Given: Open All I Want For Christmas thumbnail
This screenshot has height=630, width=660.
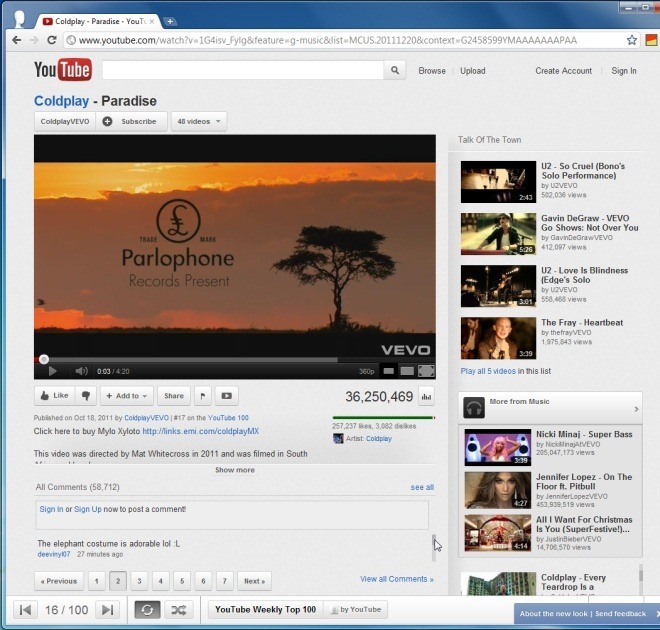Looking at the screenshot, I should coord(498,532).
